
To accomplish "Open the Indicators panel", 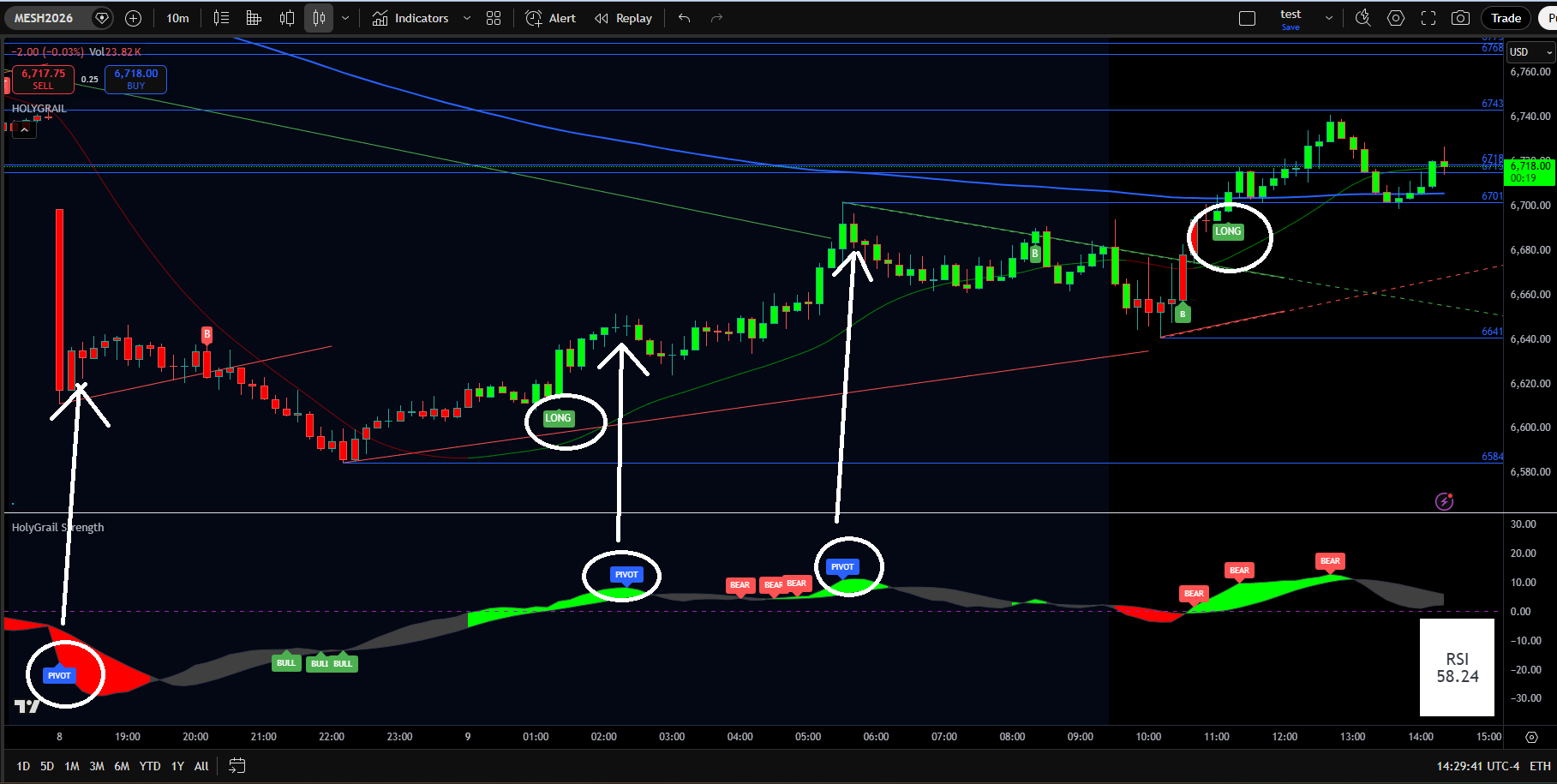I will (x=410, y=18).
